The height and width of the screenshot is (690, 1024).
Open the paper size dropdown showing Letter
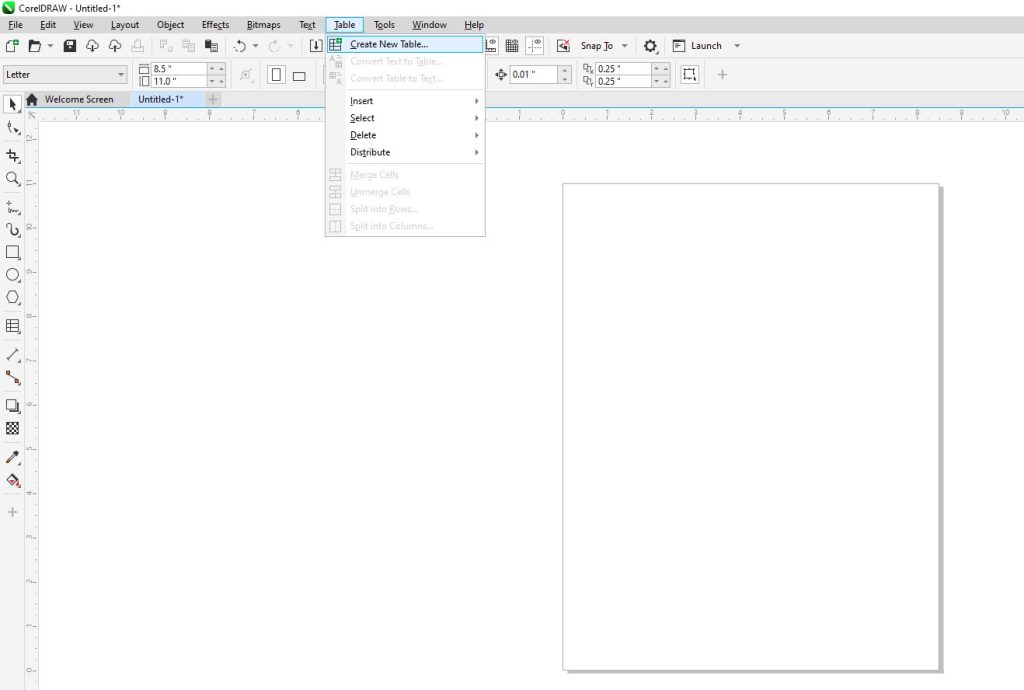65,74
